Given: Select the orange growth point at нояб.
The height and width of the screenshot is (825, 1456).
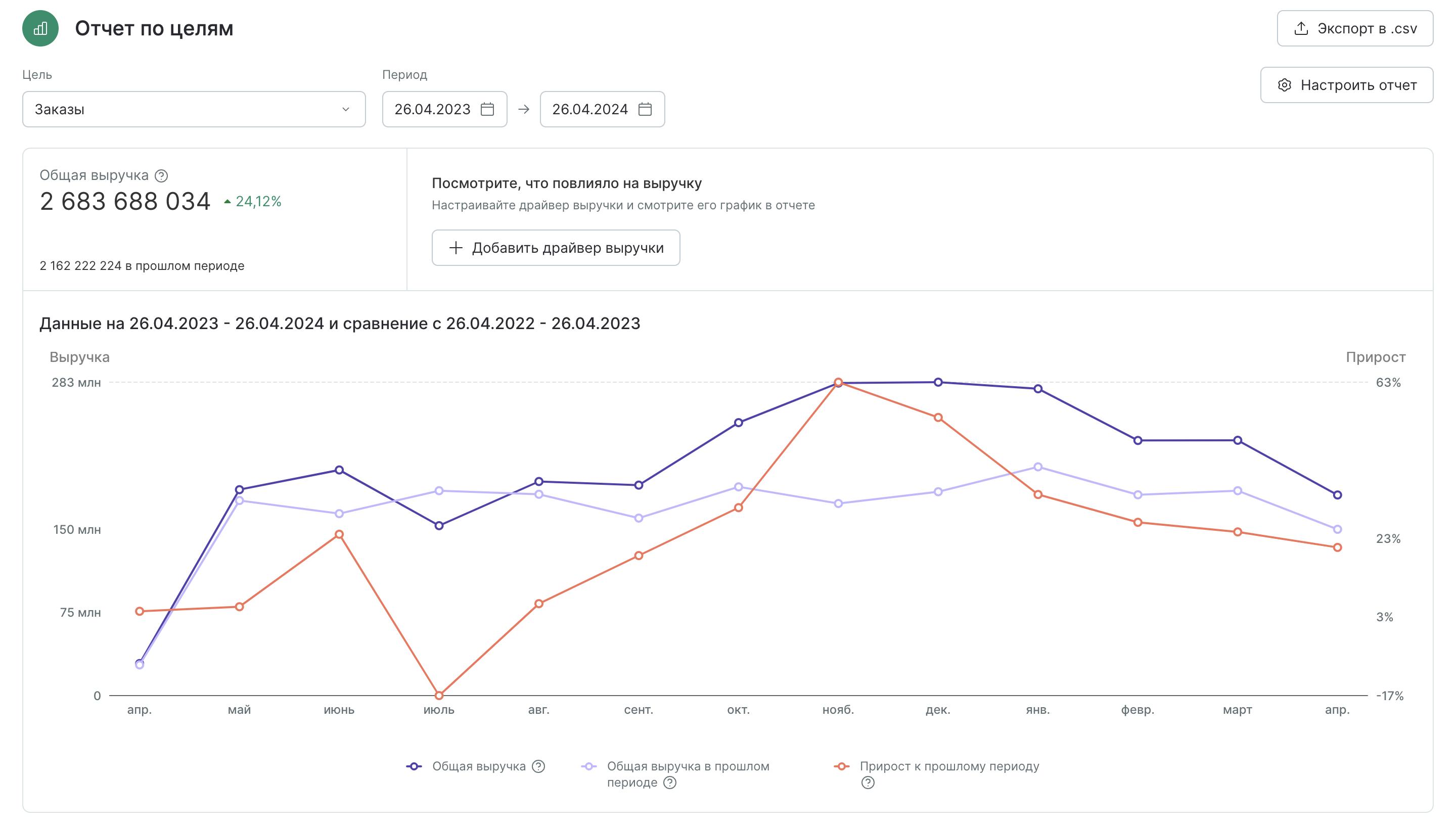Looking at the screenshot, I should pos(838,382).
